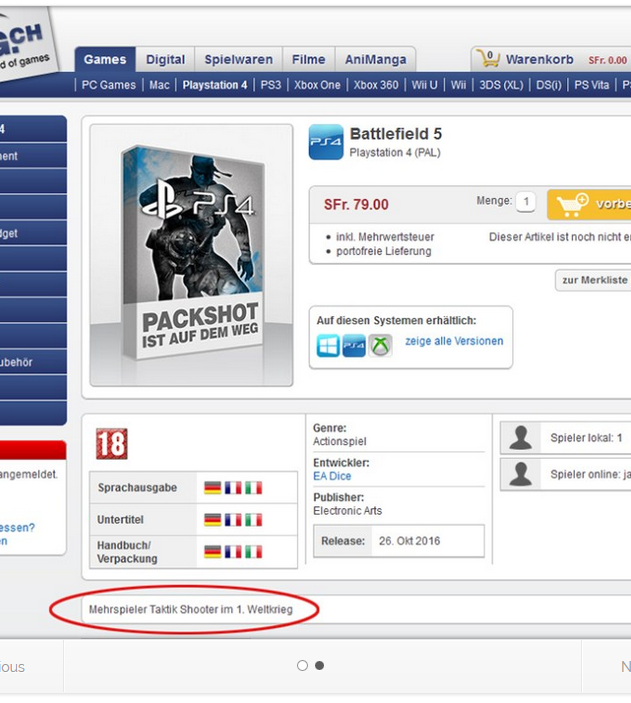Viewport: 631px width, 703px height.
Task: Click the SFr. 79.00 price
Action: click(x=356, y=204)
